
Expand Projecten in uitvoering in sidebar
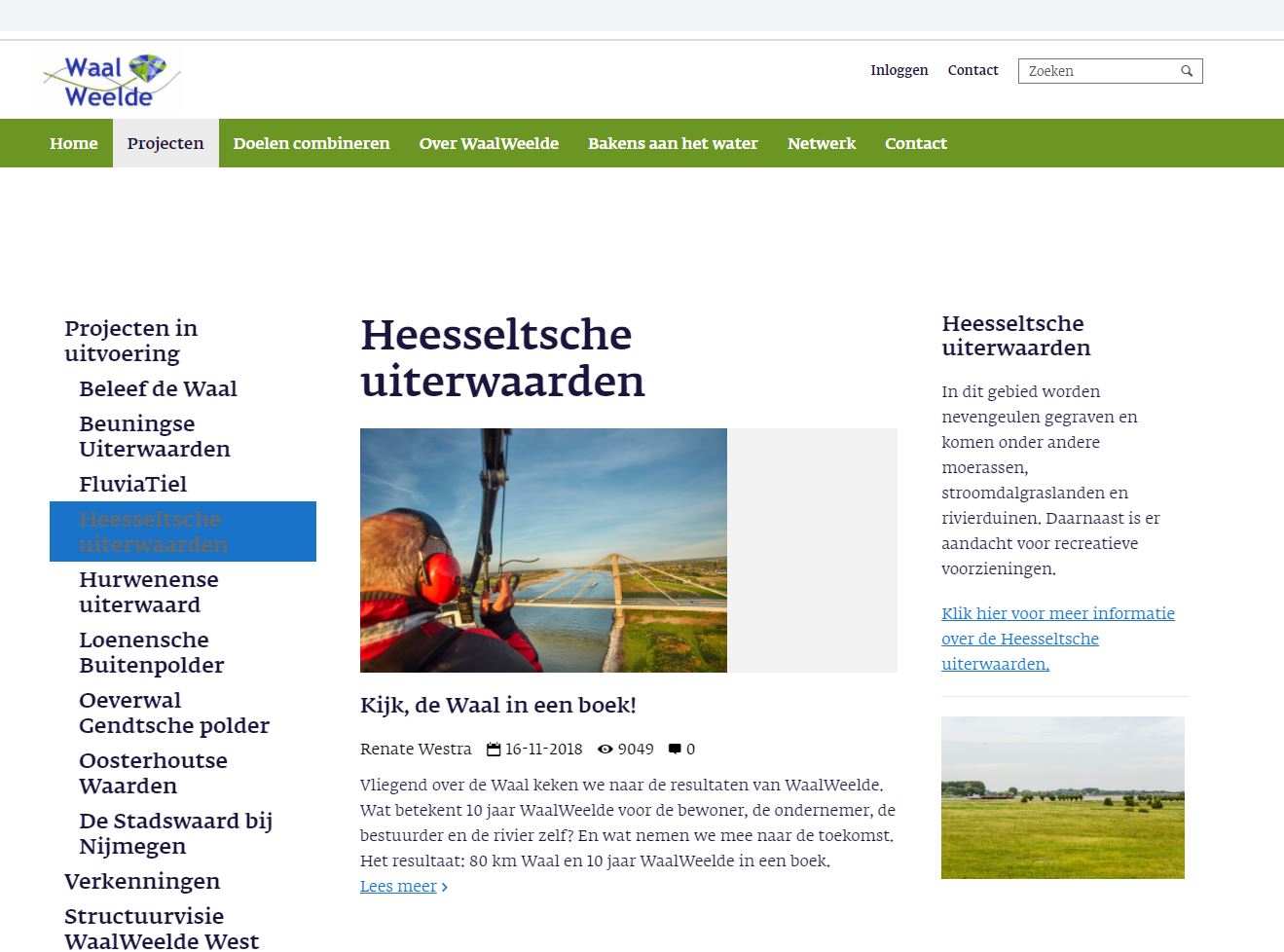pos(130,341)
